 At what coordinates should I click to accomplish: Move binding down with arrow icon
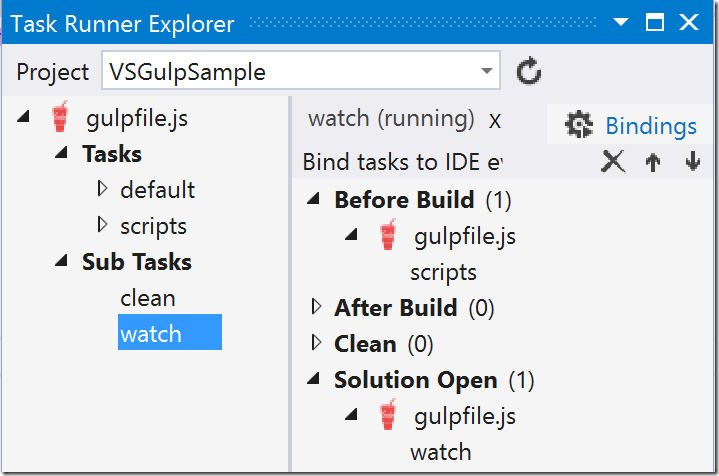tap(692, 161)
